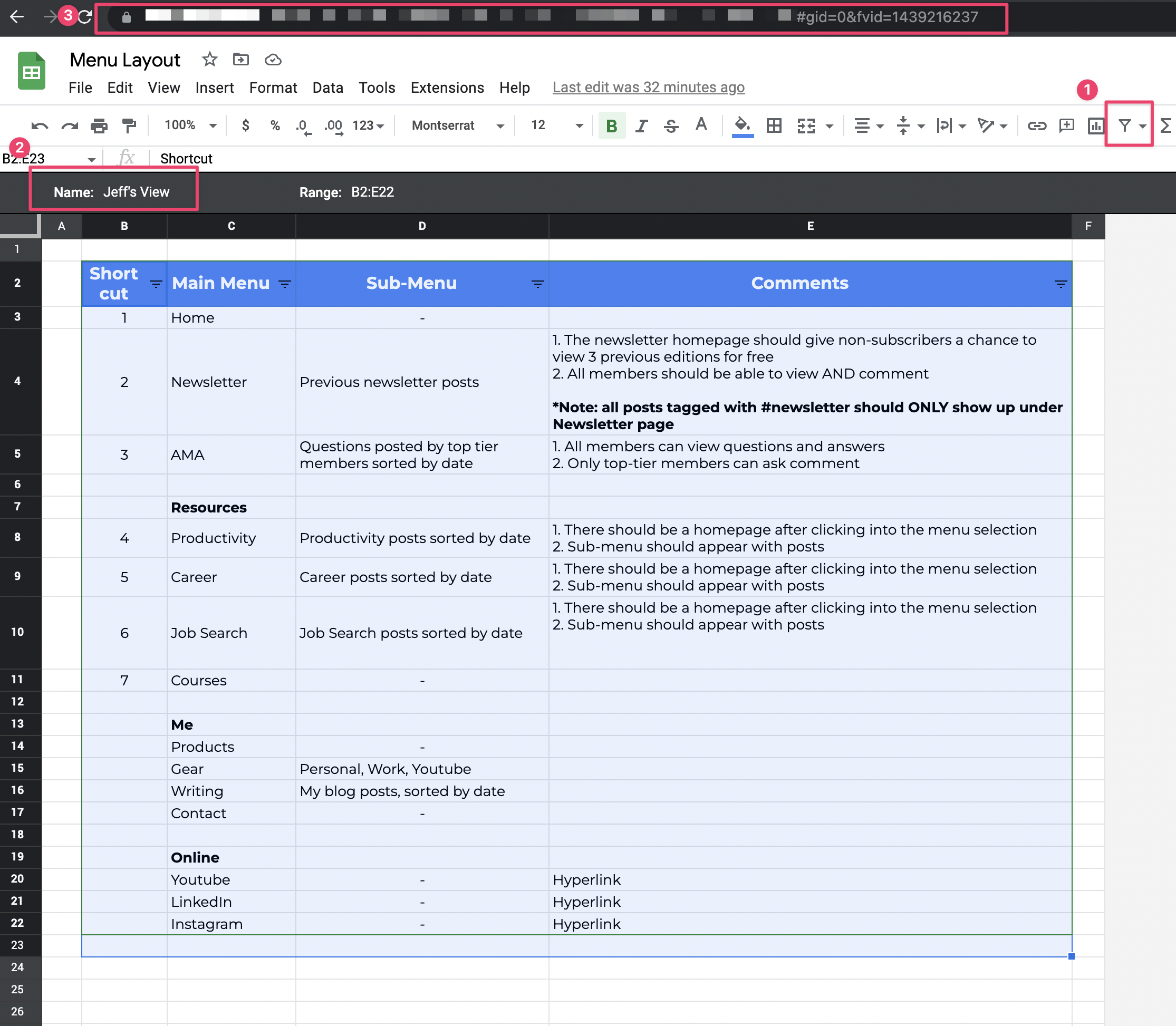This screenshot has height=1026, width=1176.
Task: Open filter on Comments column header
Action: [1061, 284]
